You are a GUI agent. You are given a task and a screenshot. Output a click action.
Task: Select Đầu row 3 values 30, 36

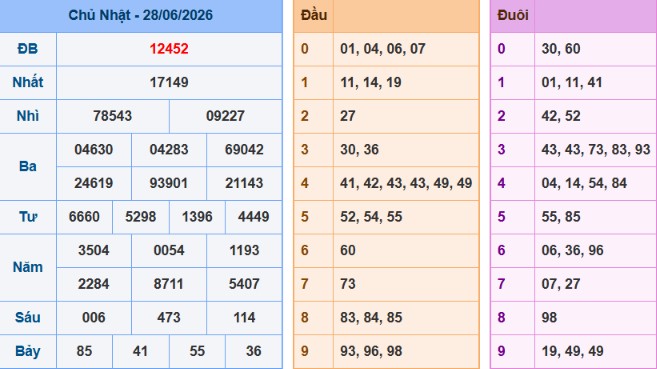360,150
